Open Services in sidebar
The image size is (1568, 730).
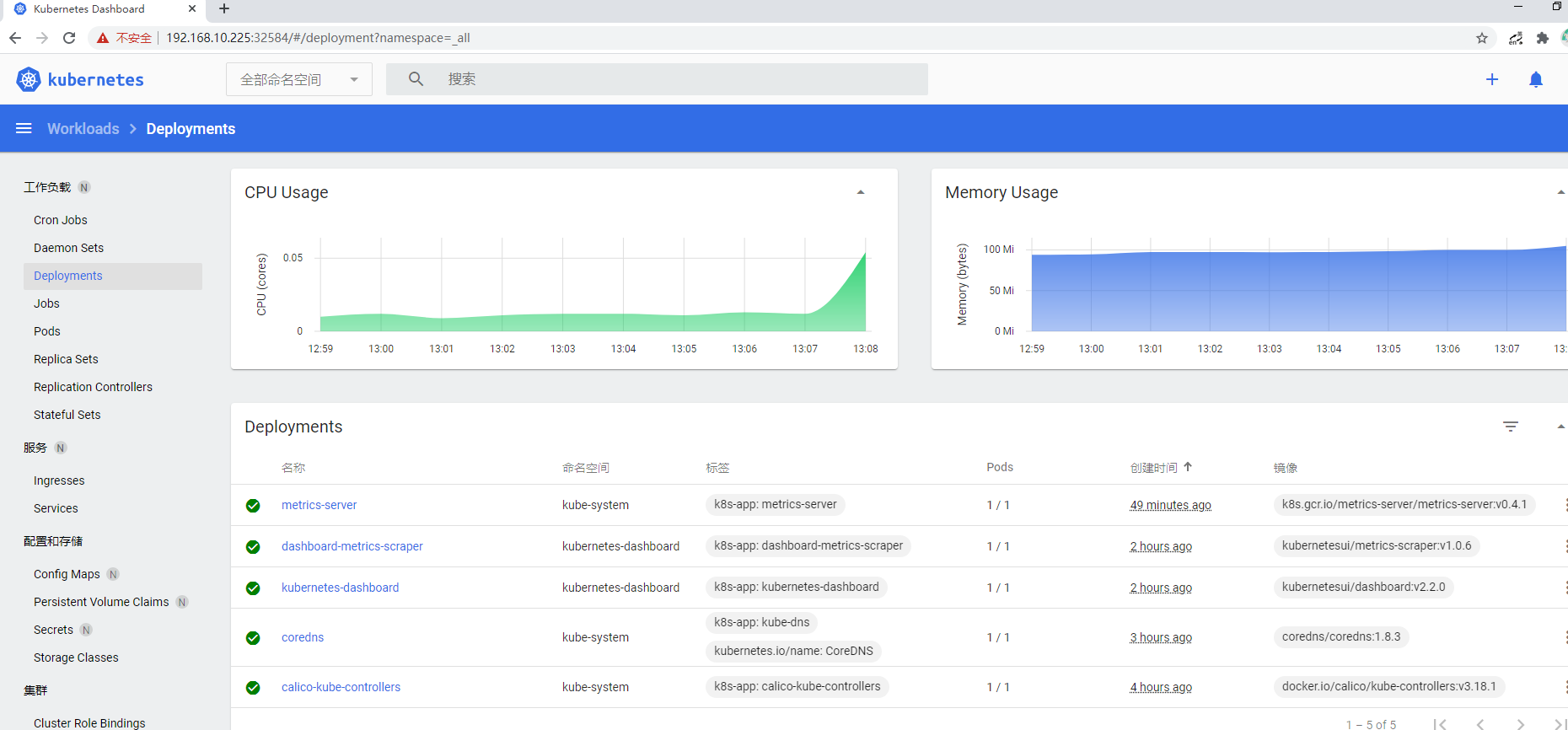(x=56, y=508)
